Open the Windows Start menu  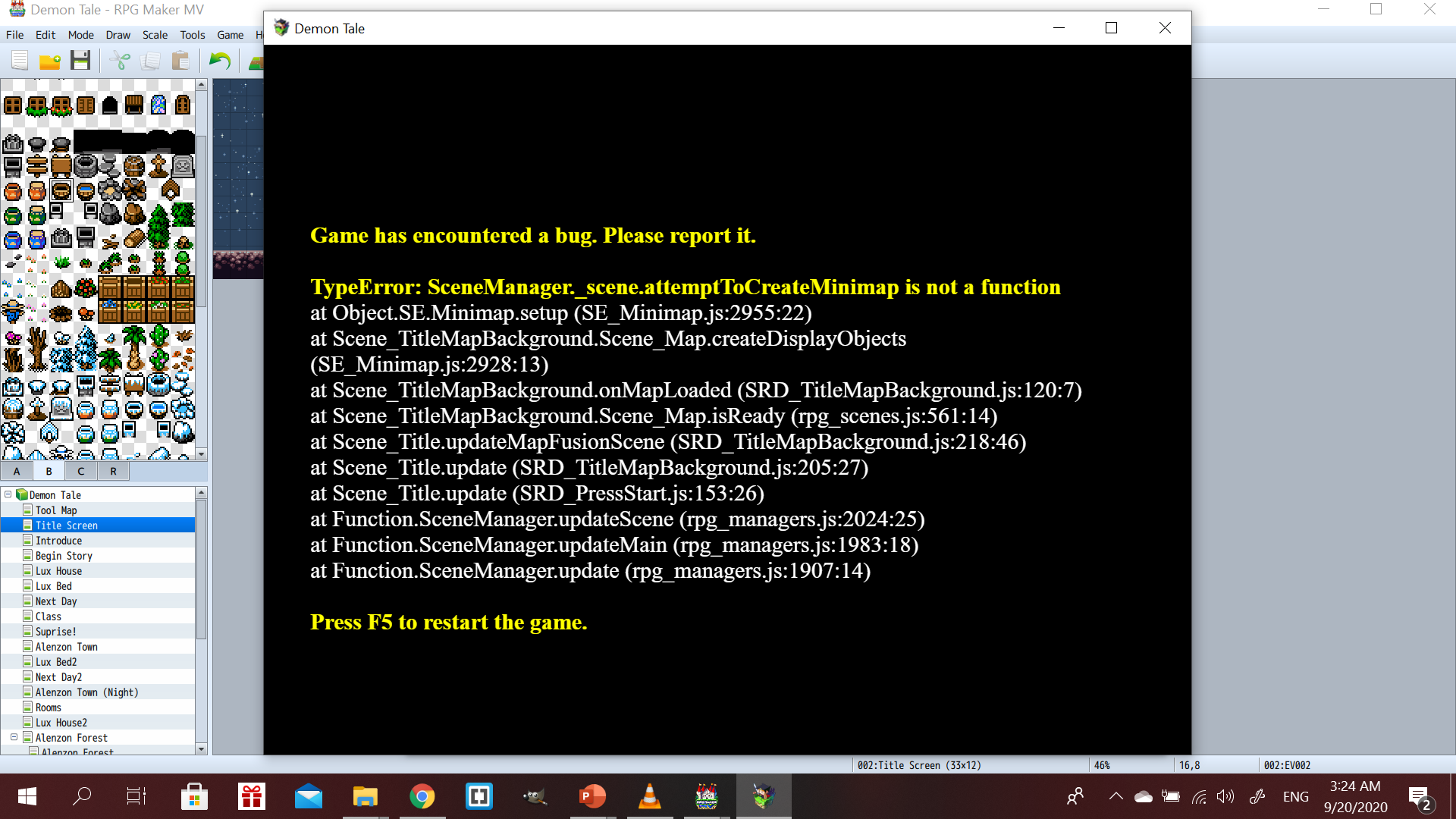[27, 796]
